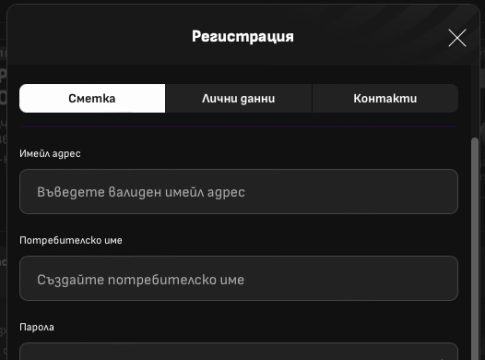This screenshot has width=485, height=360.
Task: Click the Парола field label
Action: click(37, 327)
